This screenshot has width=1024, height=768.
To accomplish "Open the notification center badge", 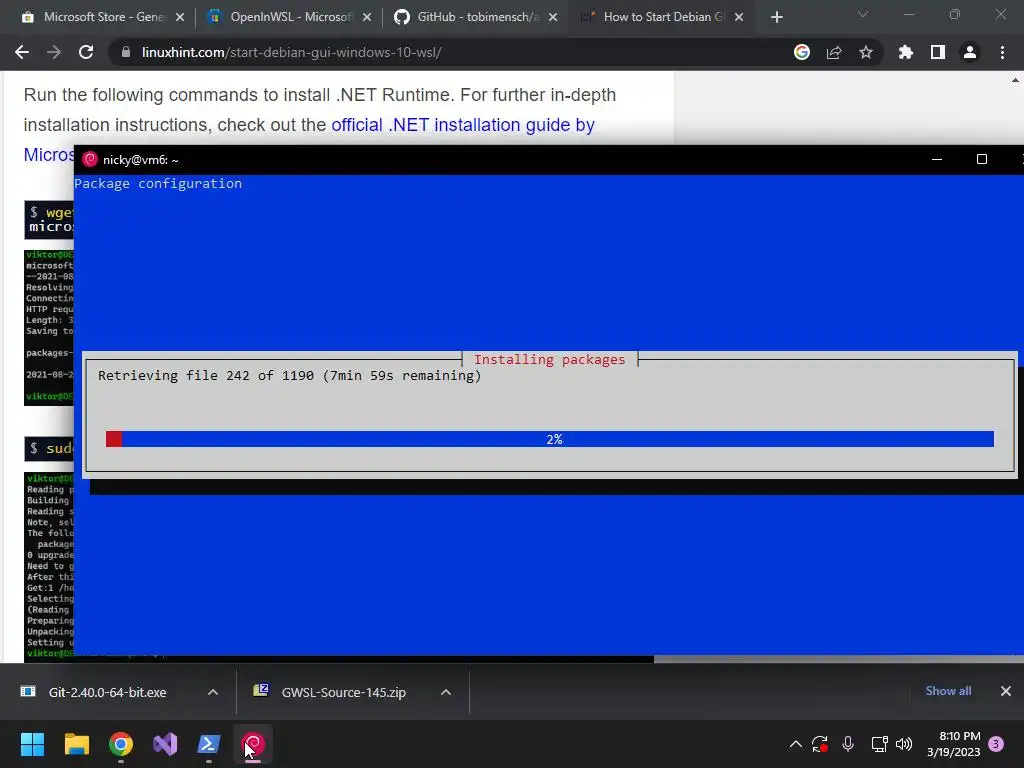I will point(997,744).
